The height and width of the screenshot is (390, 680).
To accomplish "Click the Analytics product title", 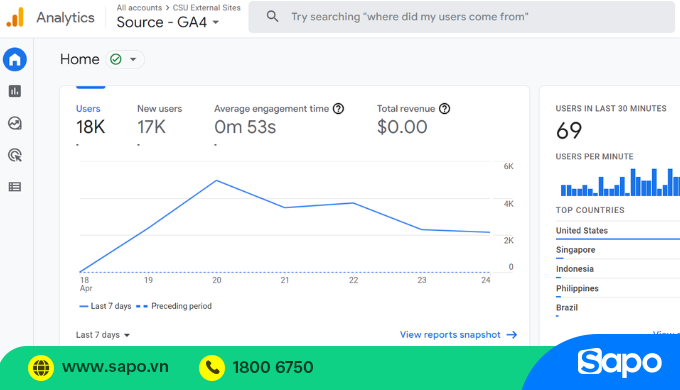I will tap(65, 17).
